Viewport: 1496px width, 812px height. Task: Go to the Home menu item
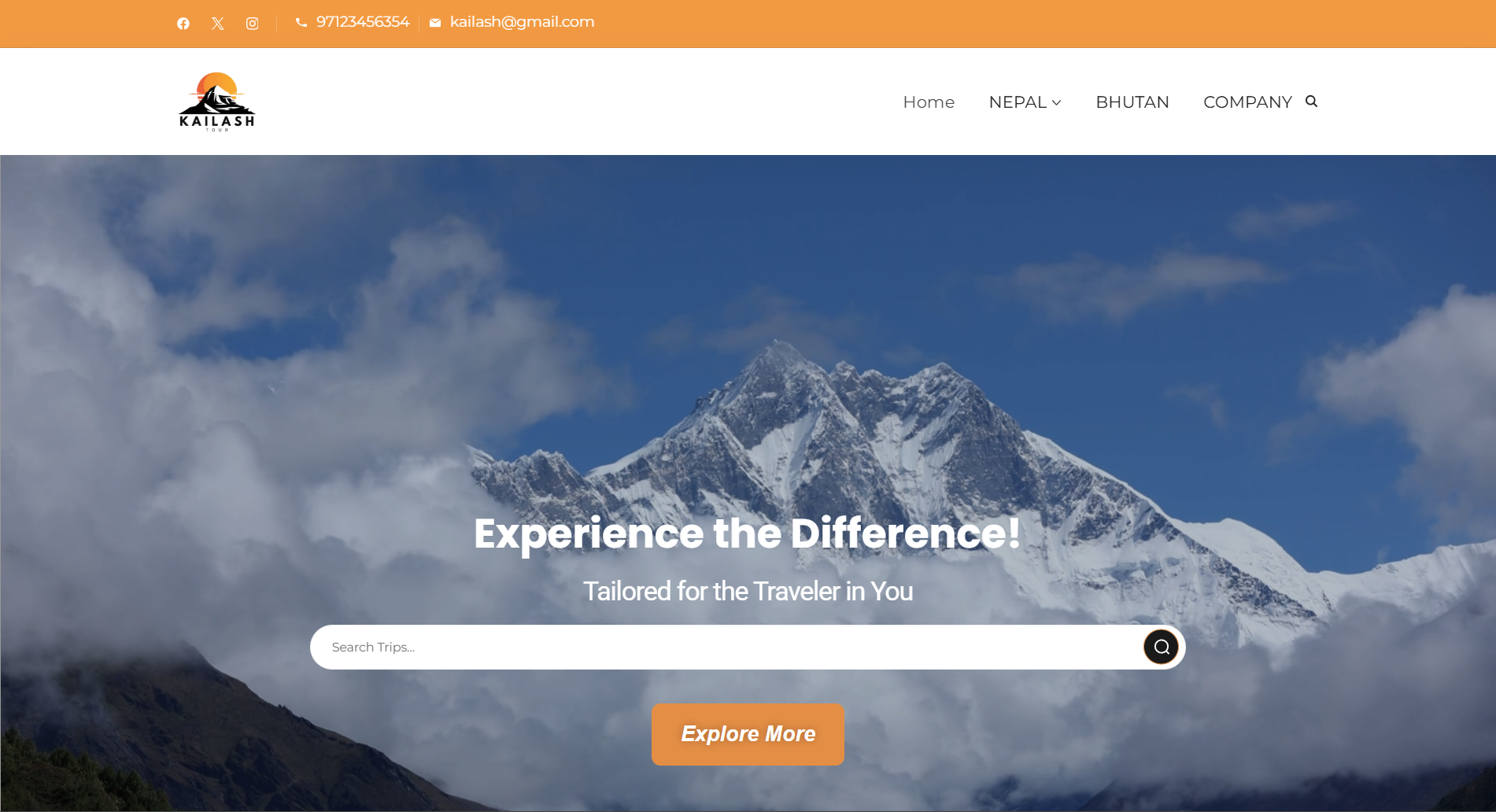929,102
